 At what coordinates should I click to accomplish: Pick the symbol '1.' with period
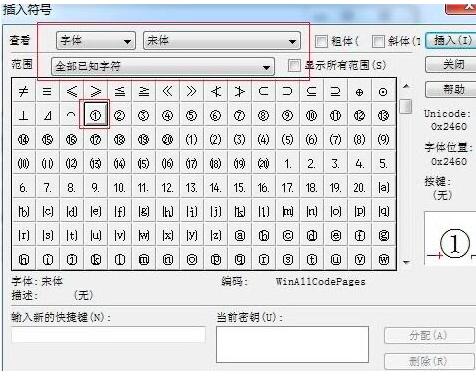click(x=287, y=163)
